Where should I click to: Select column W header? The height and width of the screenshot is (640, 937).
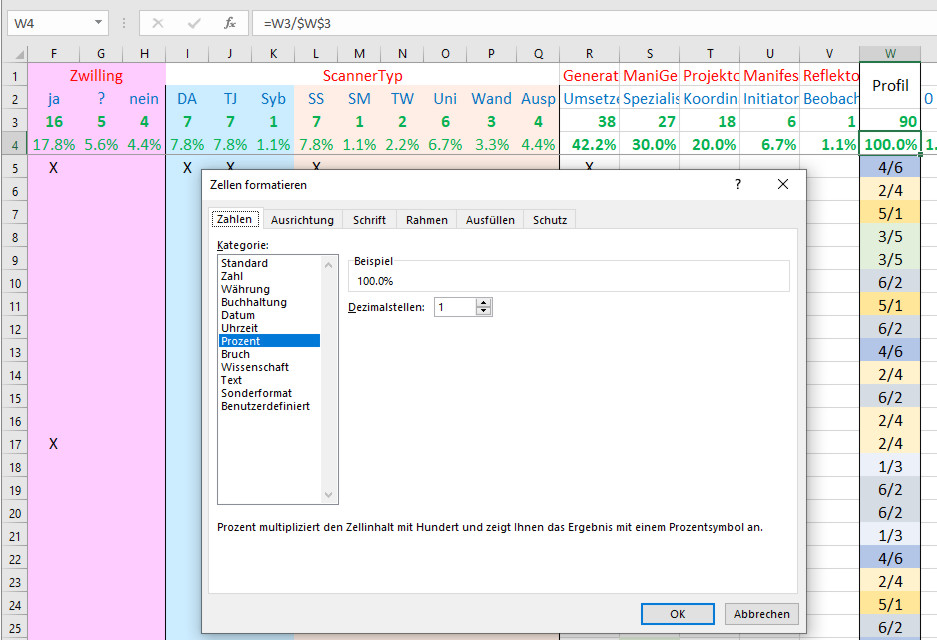click(890, 54)
